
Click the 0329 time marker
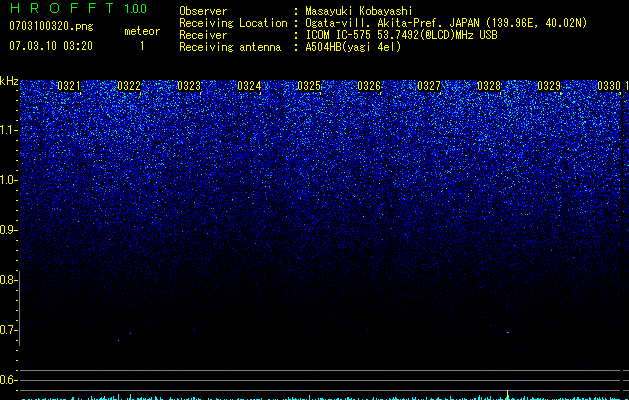point(549,86)
